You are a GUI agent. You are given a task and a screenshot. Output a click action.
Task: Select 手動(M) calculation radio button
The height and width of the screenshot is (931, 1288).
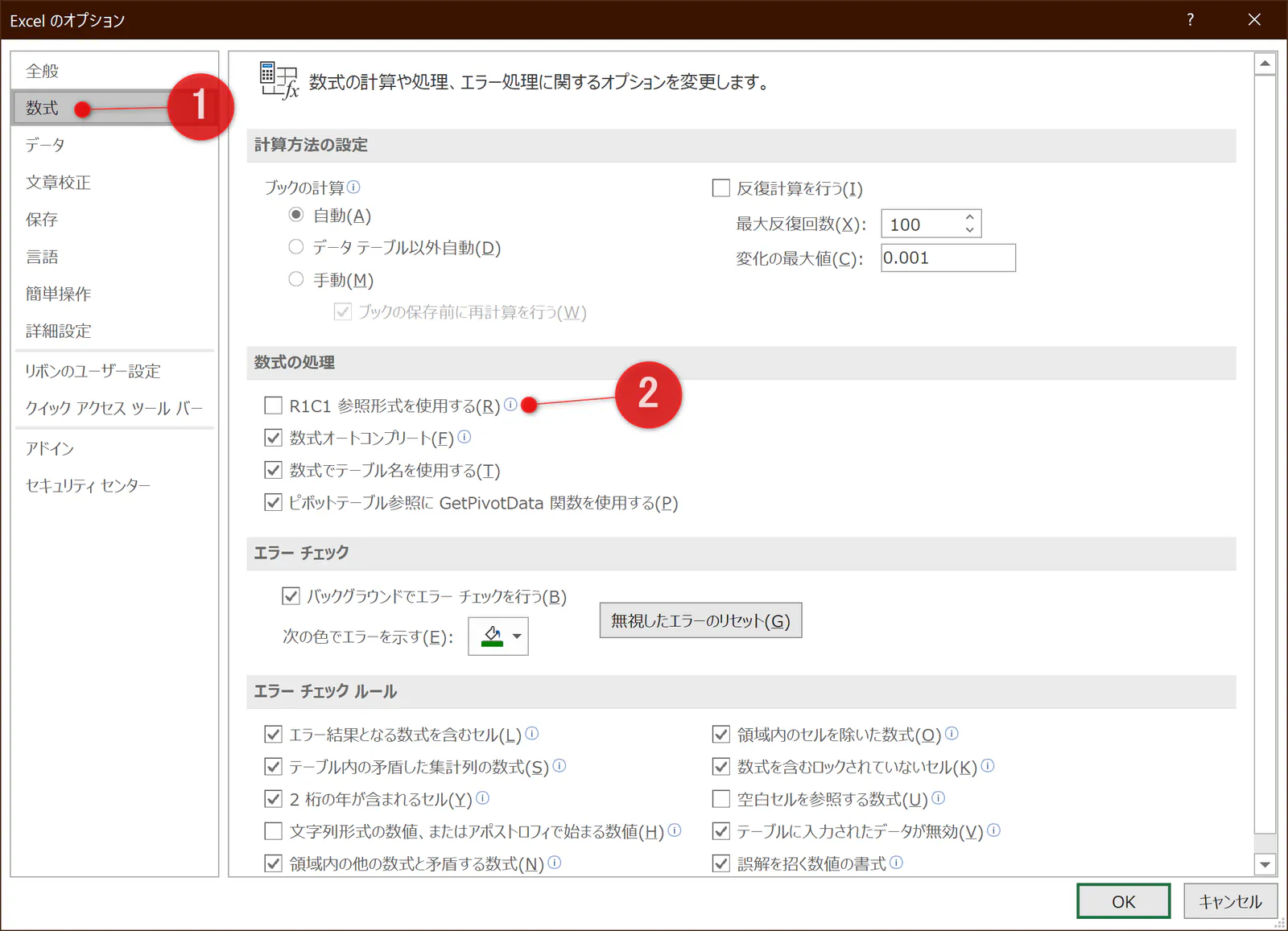click(296, 279)
